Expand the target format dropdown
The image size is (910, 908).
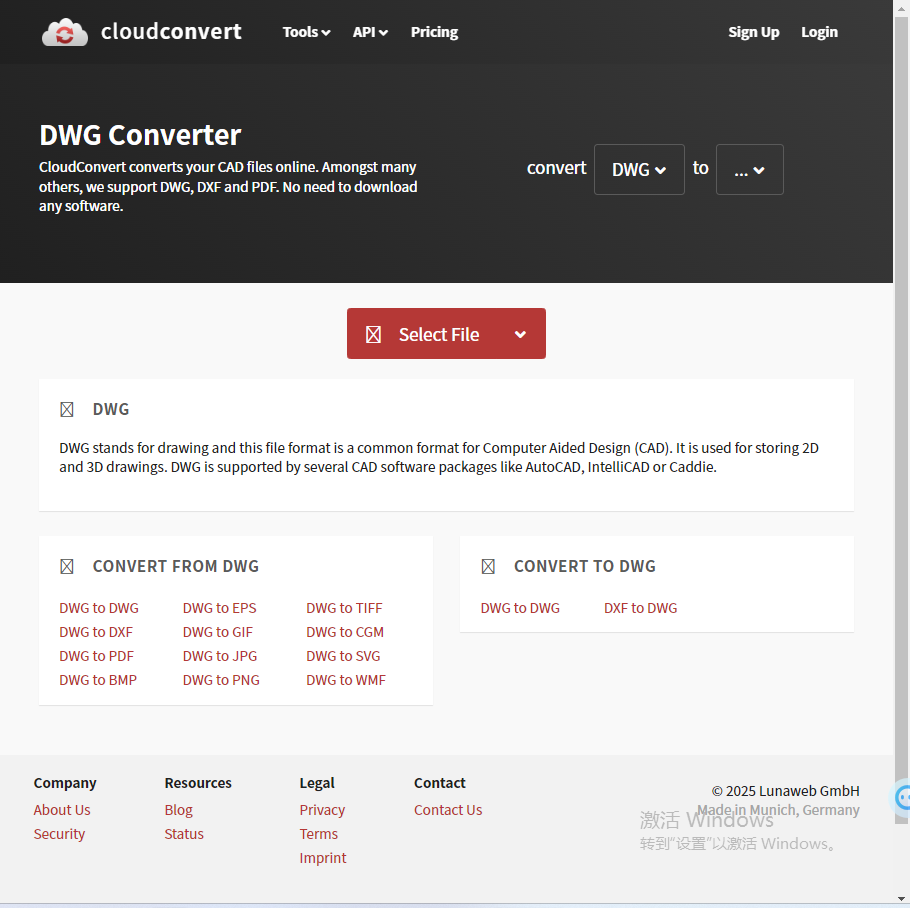[750, 169]
